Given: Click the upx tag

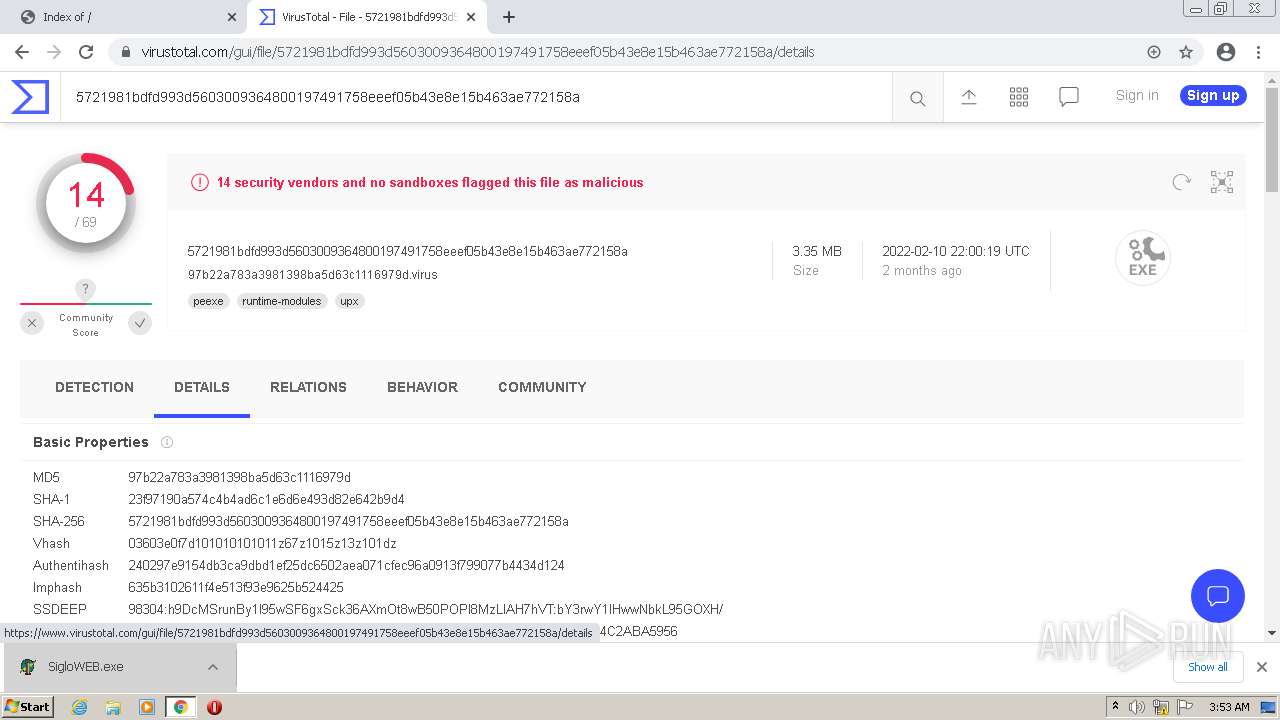Looking at the screenshot, I should [349, 301].
